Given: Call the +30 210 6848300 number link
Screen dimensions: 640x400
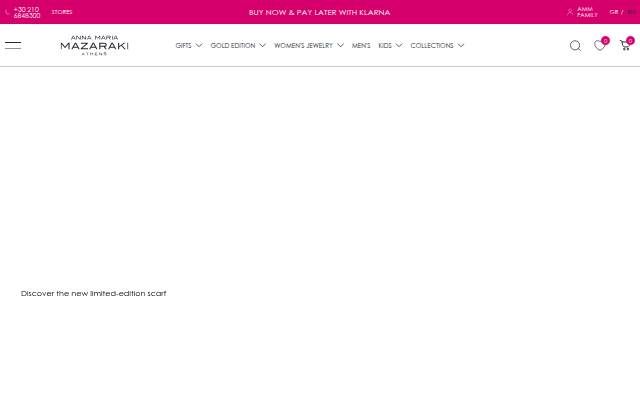Looking at the screenshot, I should [x=27, y=12].
